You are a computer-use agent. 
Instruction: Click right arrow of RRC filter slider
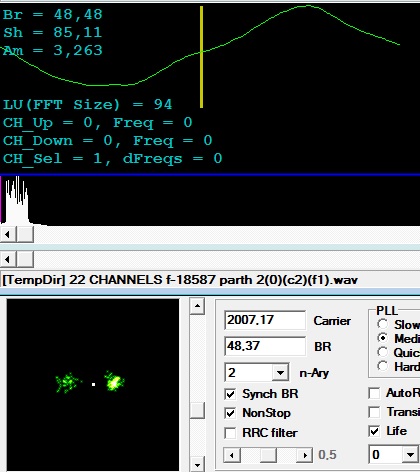pyautogui.click(x=304, y=455)
